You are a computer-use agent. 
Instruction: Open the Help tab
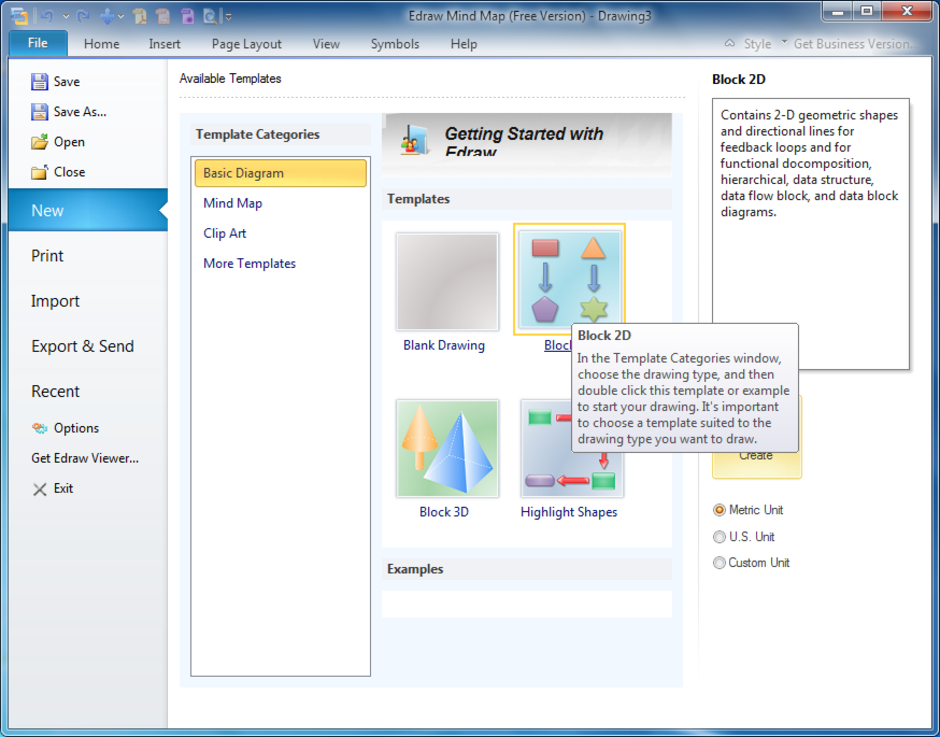click(x=464, y=44)
